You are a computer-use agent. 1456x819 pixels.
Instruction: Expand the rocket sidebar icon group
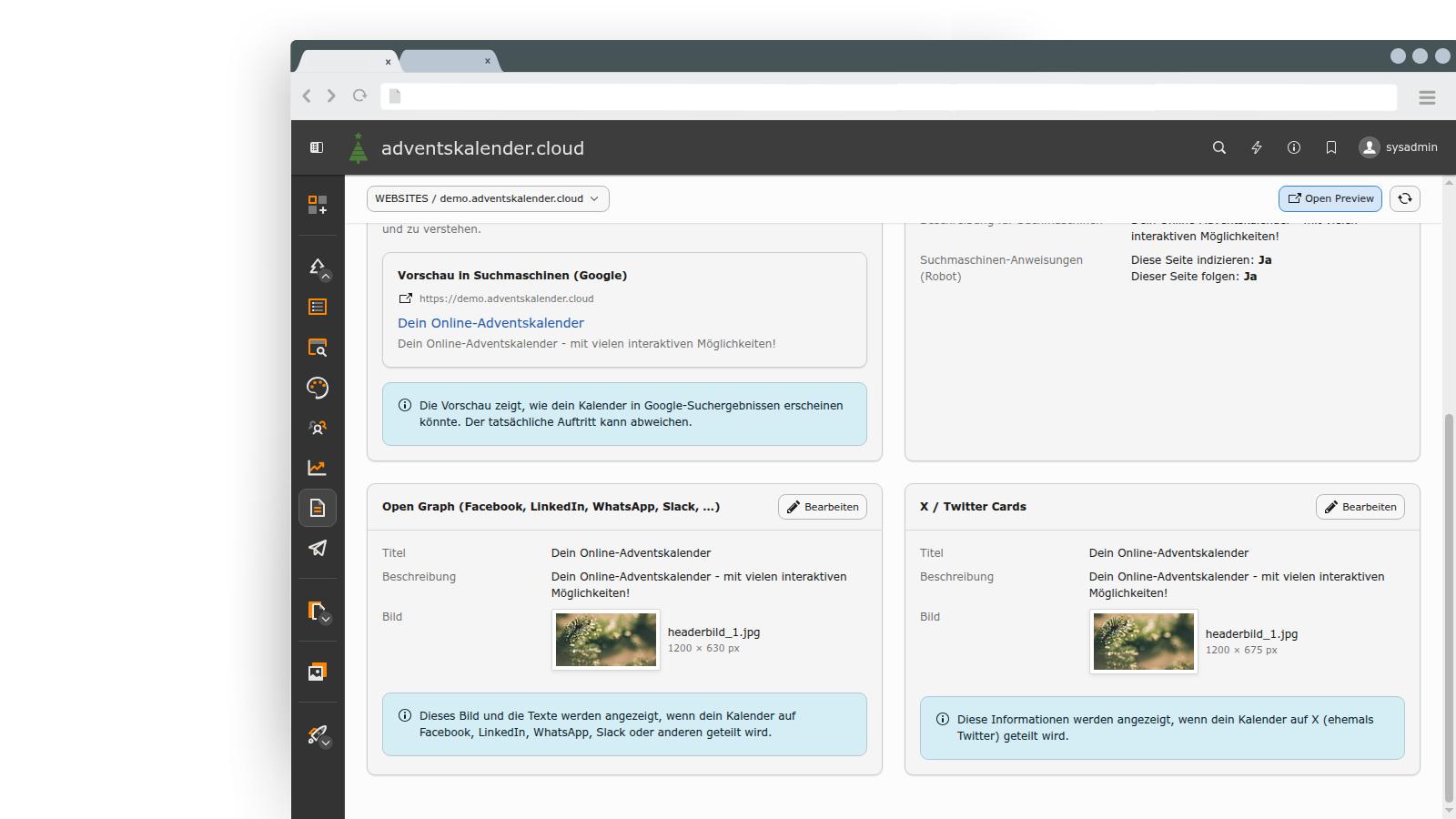318,734
